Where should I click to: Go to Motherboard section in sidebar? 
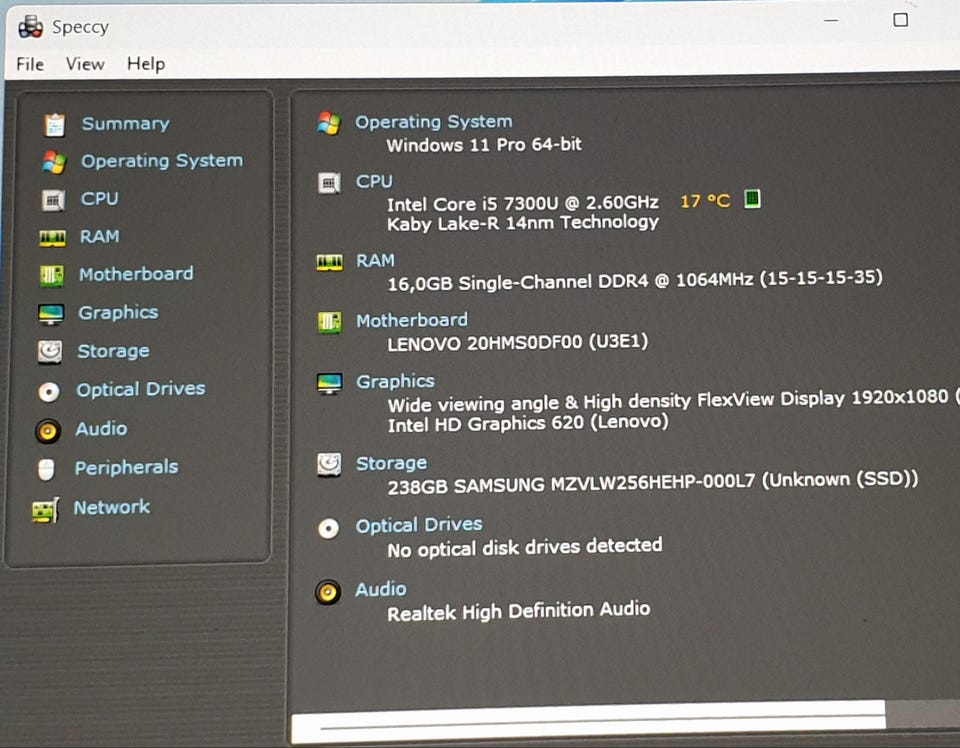point(137,274)
